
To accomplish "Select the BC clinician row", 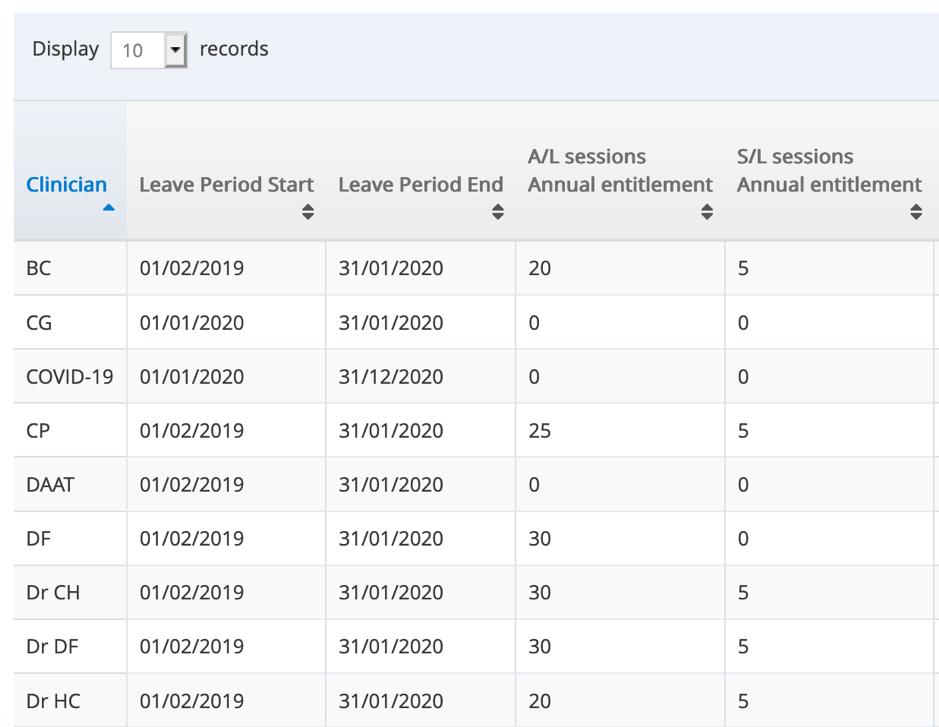I will [39, 269].
